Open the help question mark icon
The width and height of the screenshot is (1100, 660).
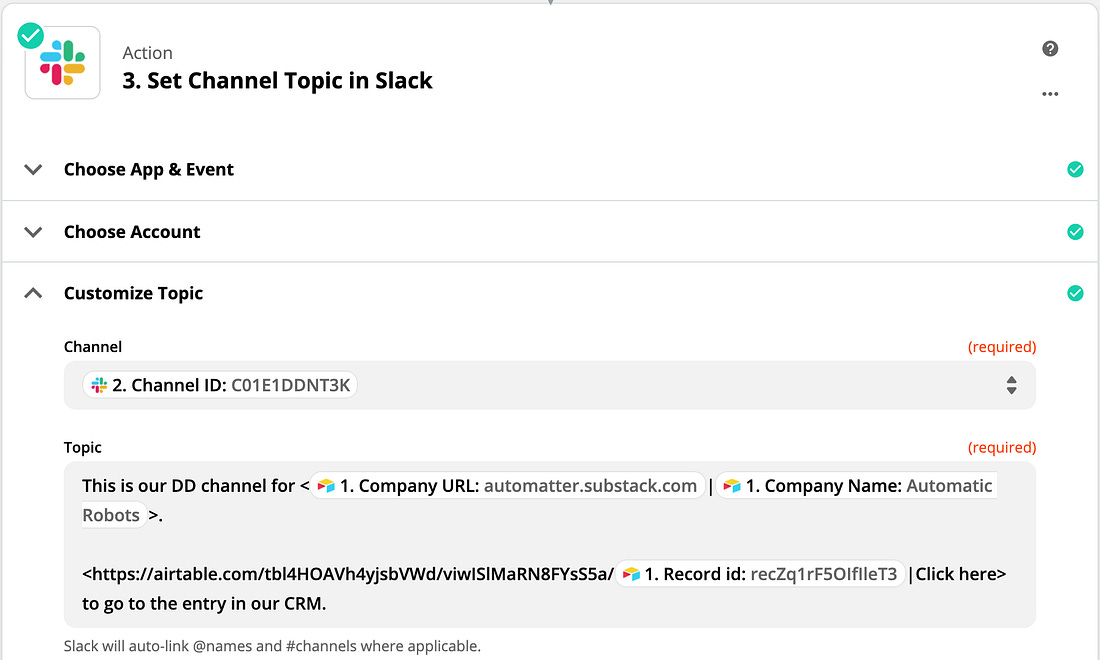(x=1049, y=48)
